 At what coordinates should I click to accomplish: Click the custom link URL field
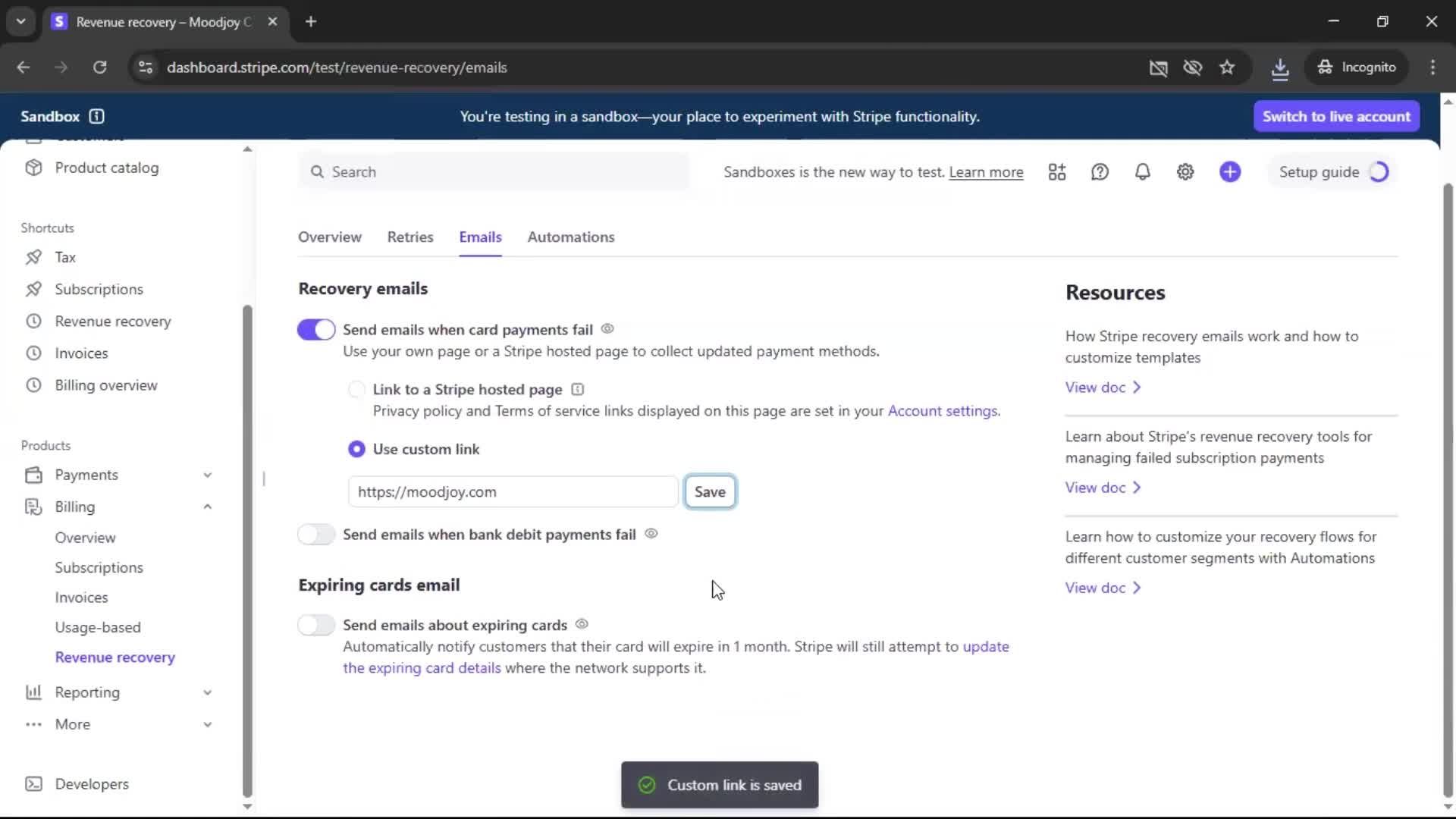(x=513, y=492)
